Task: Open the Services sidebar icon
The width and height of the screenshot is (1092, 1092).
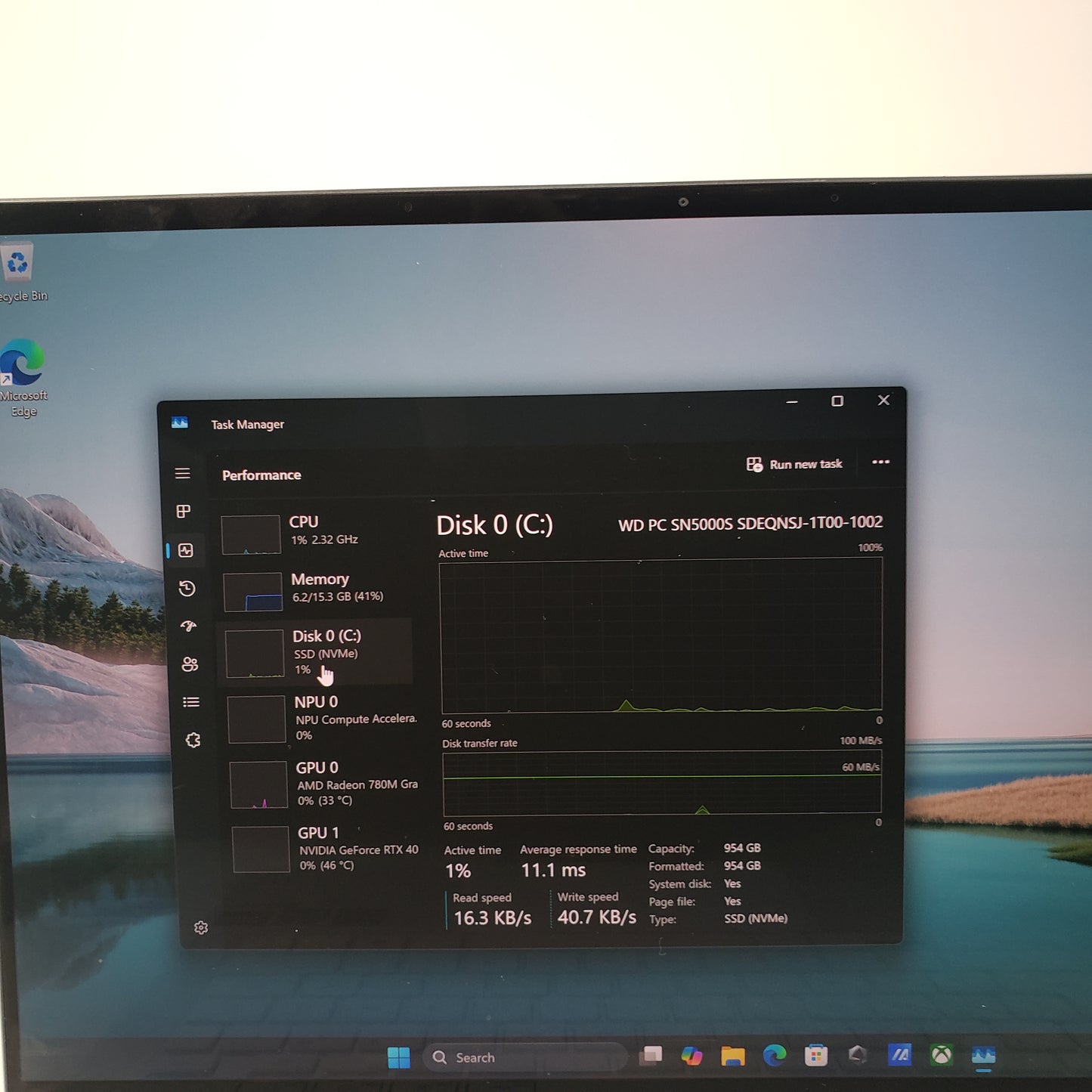Action: click(193, 740)
